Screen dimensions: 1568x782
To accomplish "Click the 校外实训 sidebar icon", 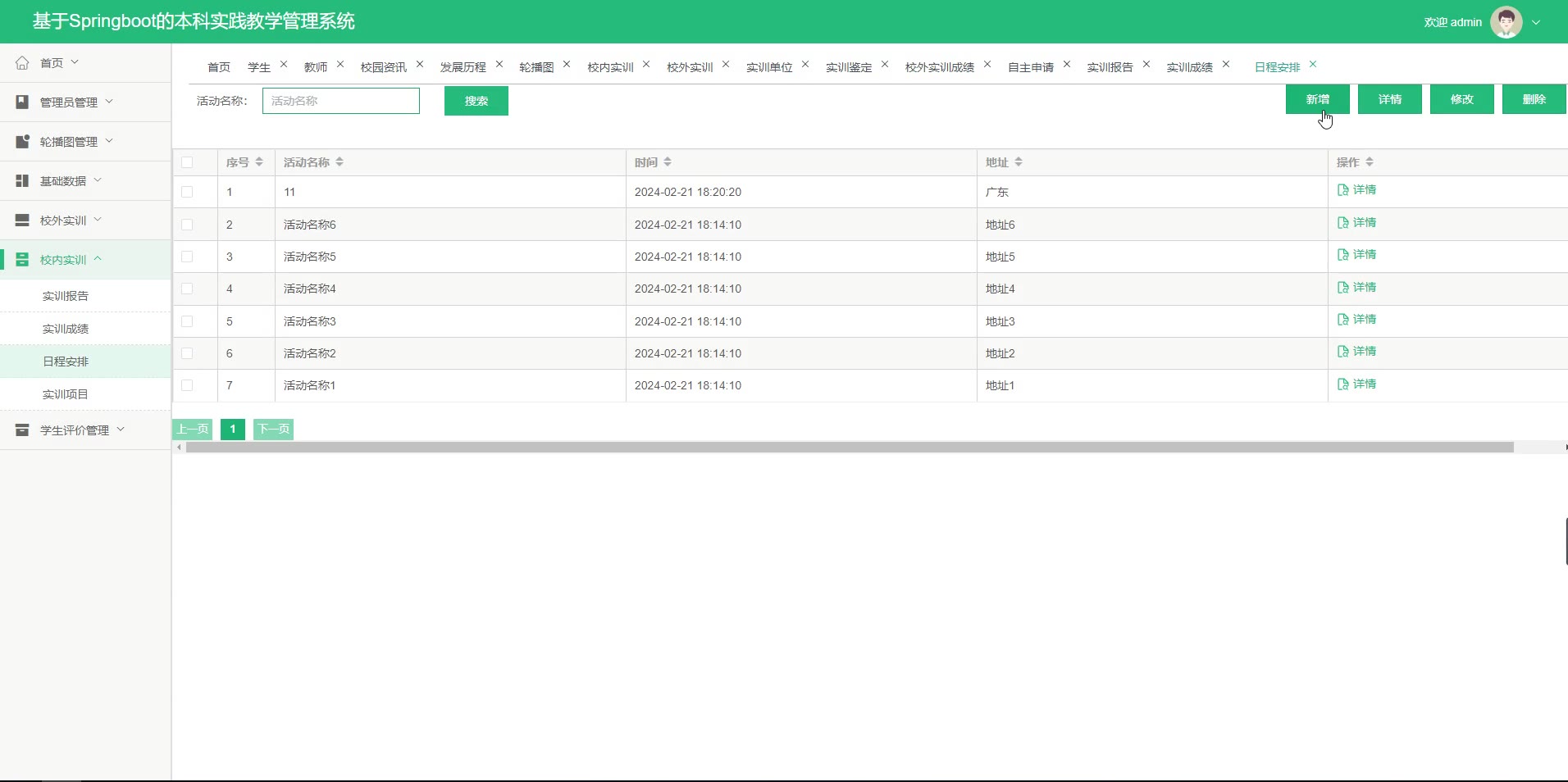I will pyautogui.click(x=22, y=220).
